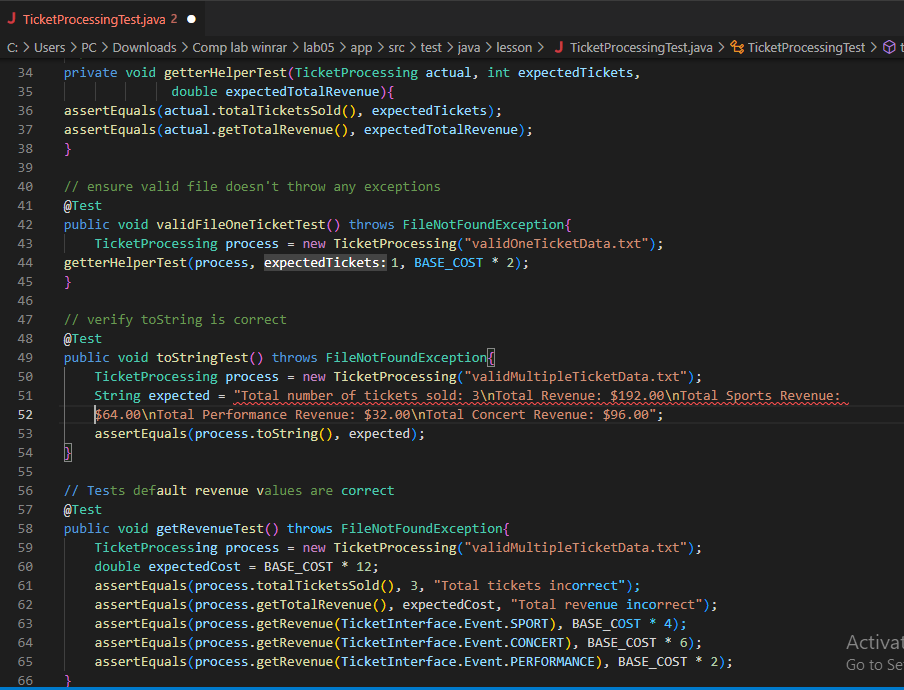Click the Java icon in the breadcrumb bar
This screenshot has height=690, width=904.
click(558, 48)
